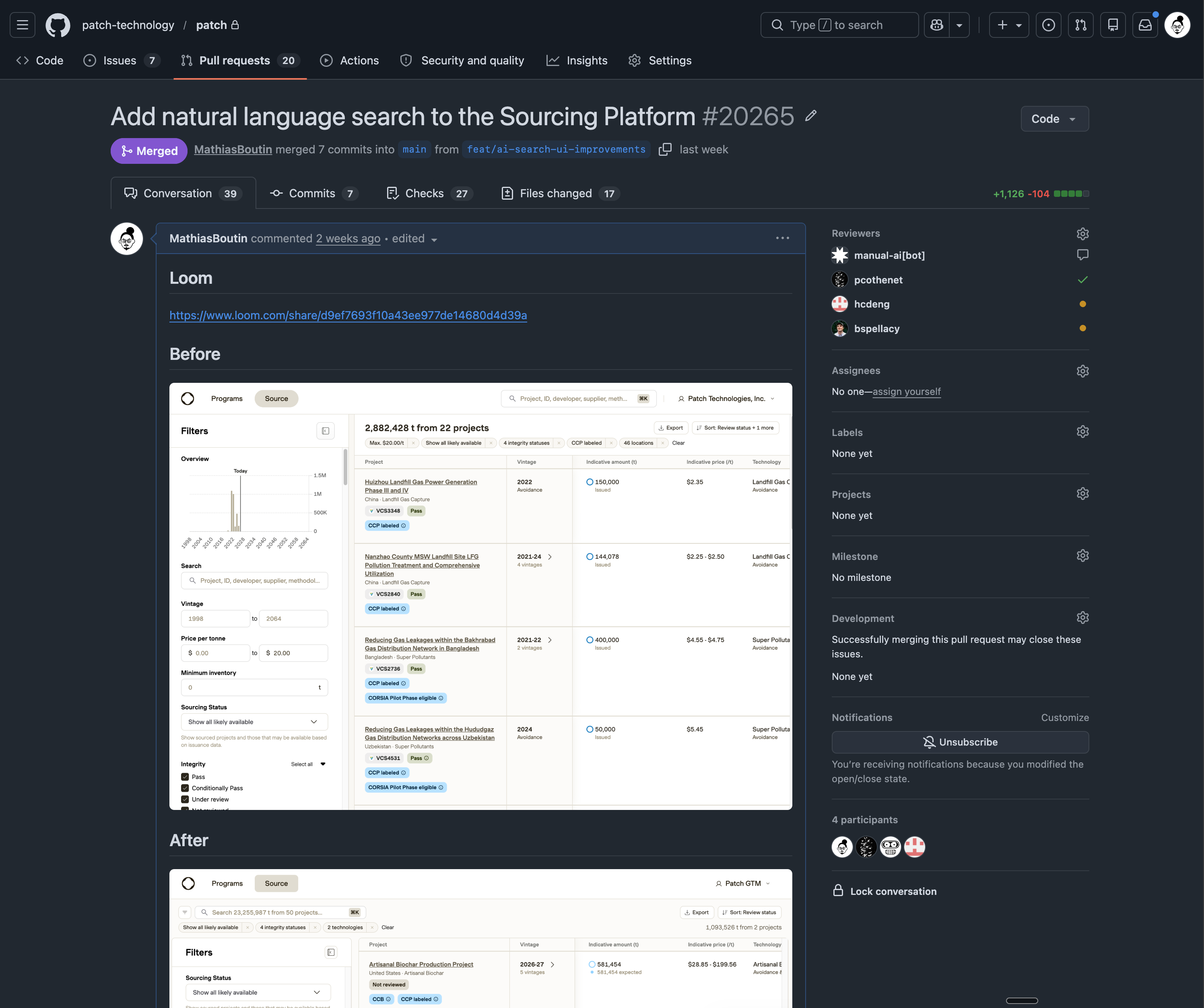Open Reviewers settings gear

click(x=1082, y=233)
